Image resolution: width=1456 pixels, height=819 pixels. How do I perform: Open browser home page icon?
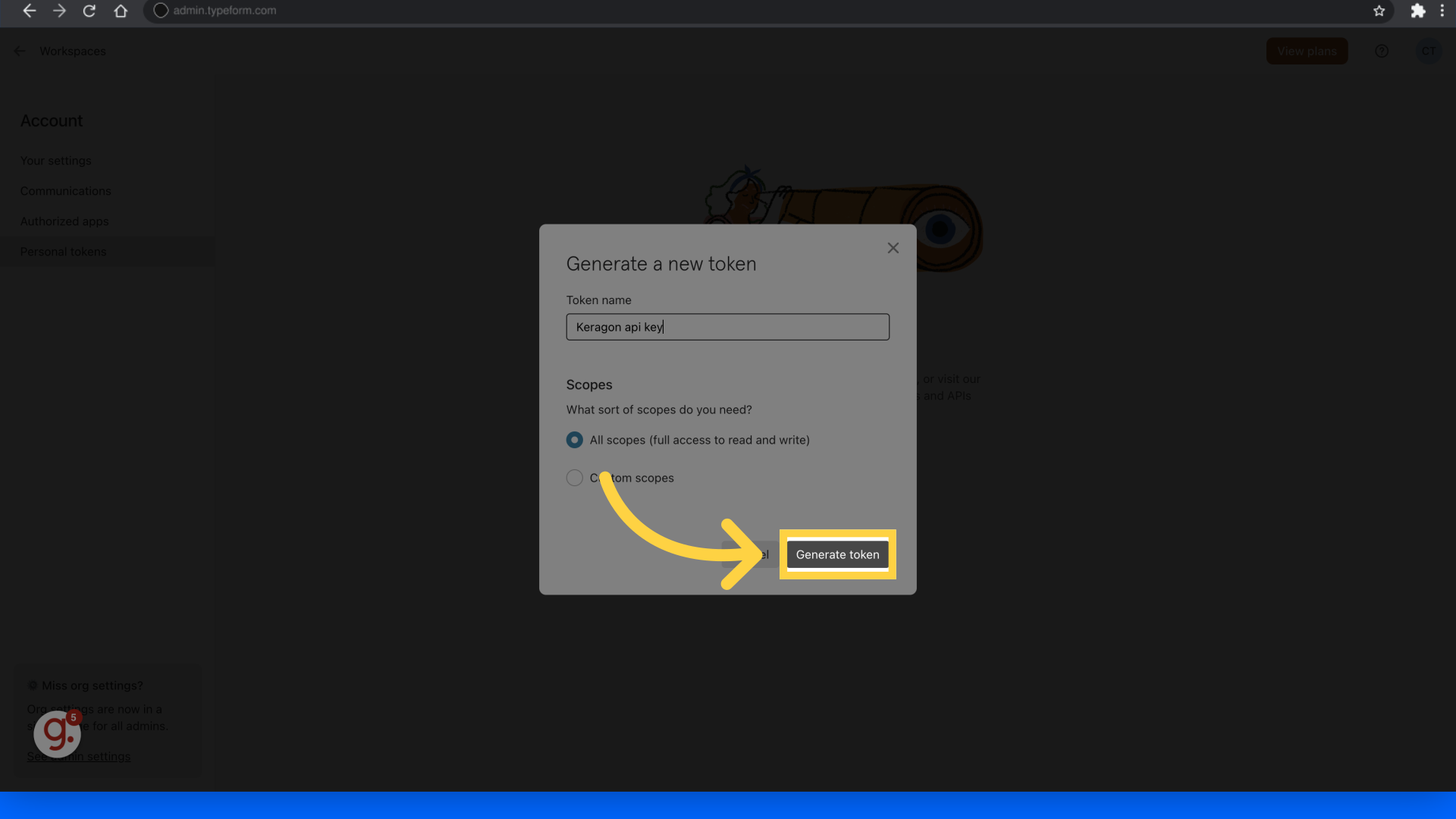click(x=121, y=11)
